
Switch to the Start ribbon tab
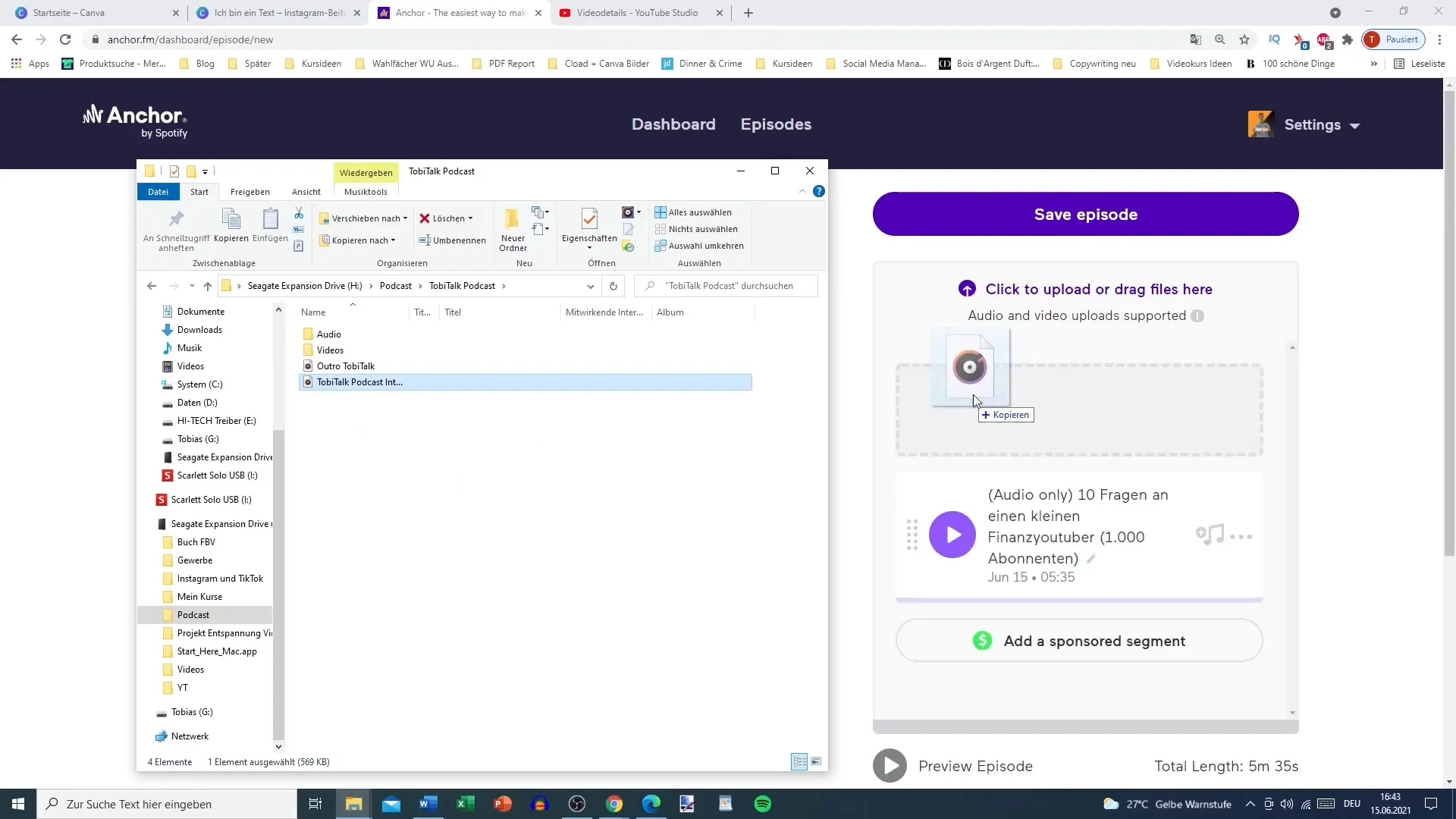pos(199,192)
